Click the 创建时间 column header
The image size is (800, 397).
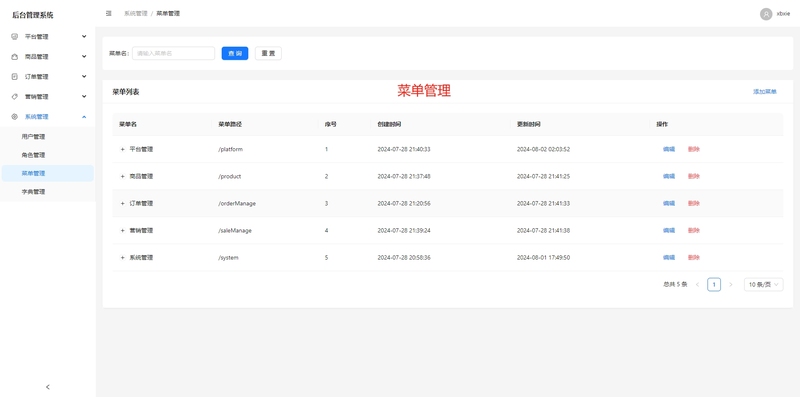tap(389, 125)
